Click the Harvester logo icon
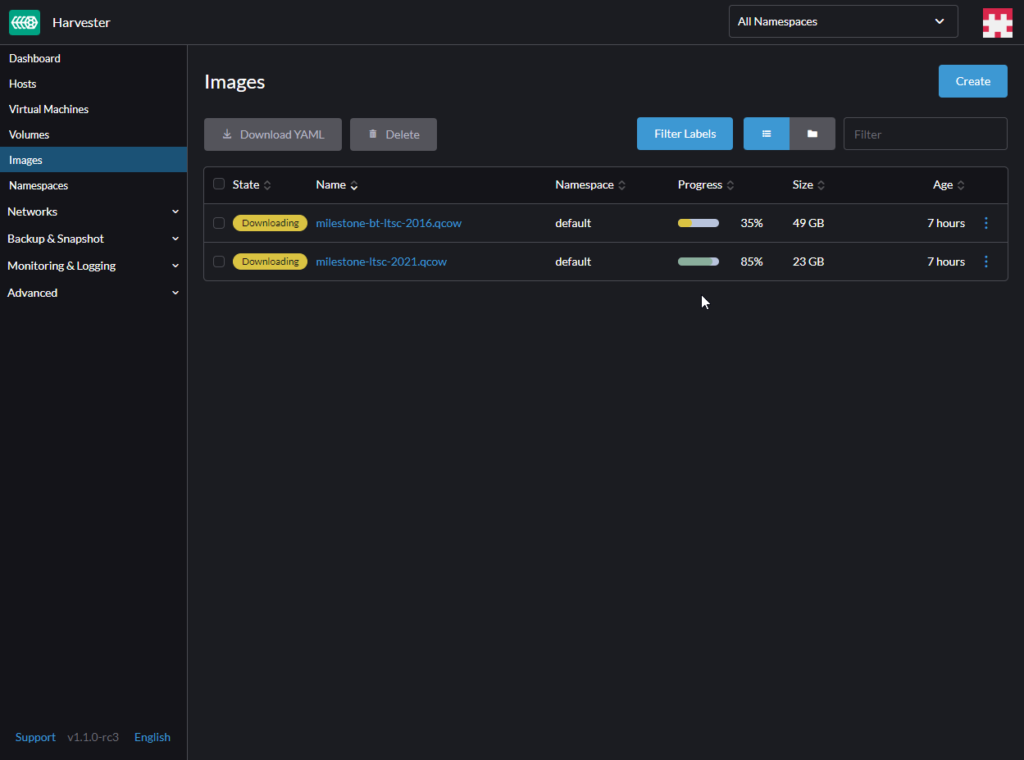Viewport: 1024px width, 760px height. 25,22
